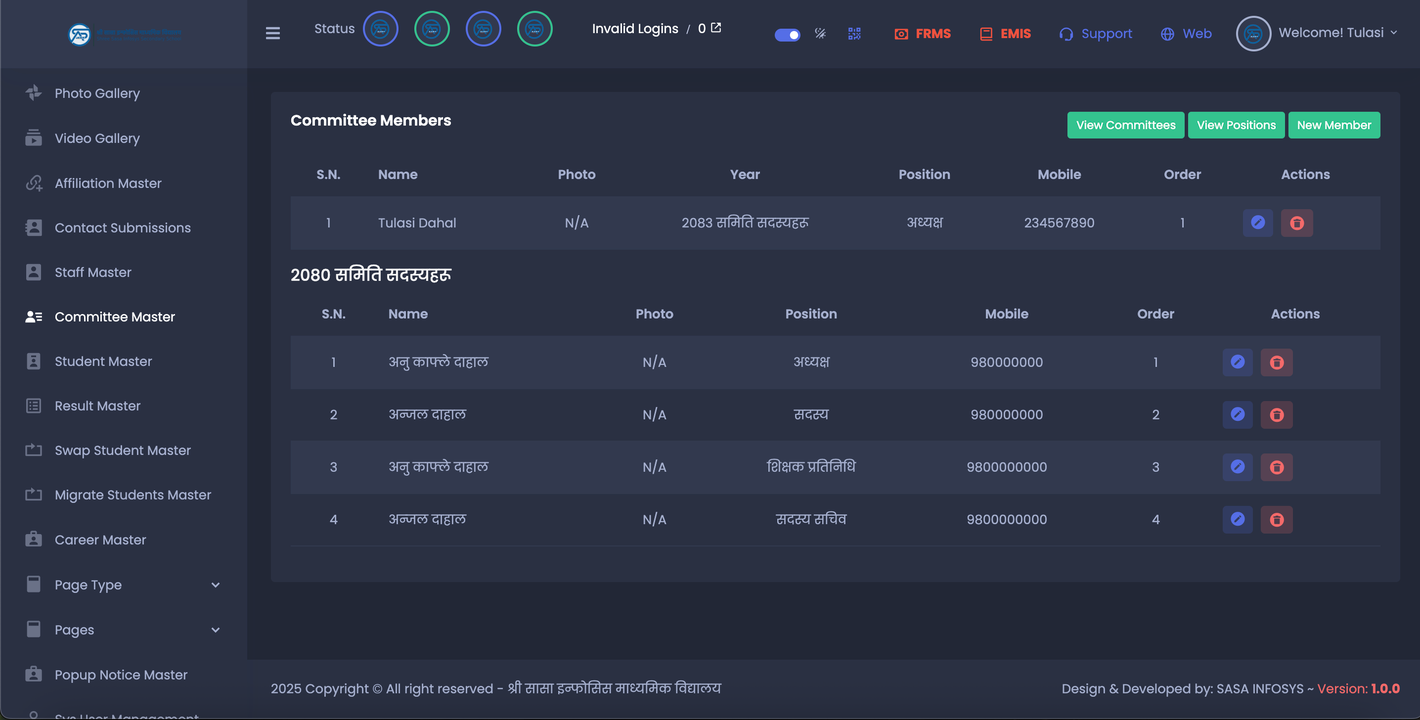
Task: Click the percent icon beside the toggle
Action: click(820, 34)
